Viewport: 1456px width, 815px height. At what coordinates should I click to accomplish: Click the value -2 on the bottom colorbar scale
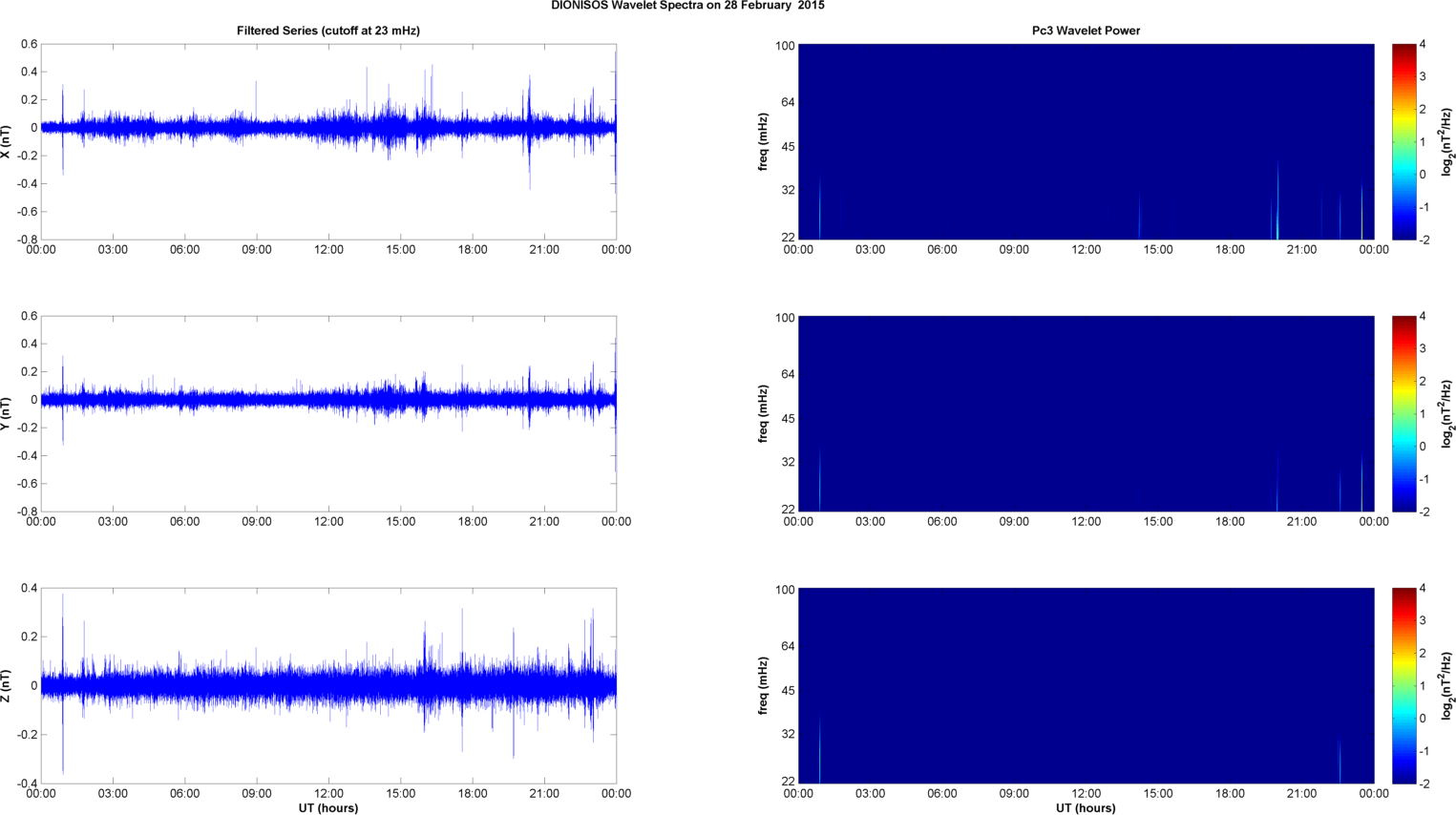(x=1424, y=784)
